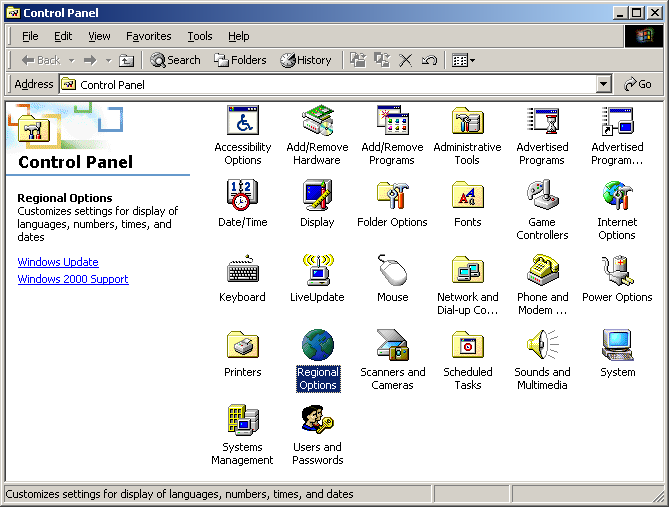Viewport: 669px width, 507px height.
Task: Click the Regional Options globe icon
Action: pyautogui.click(x=317, y=345)
